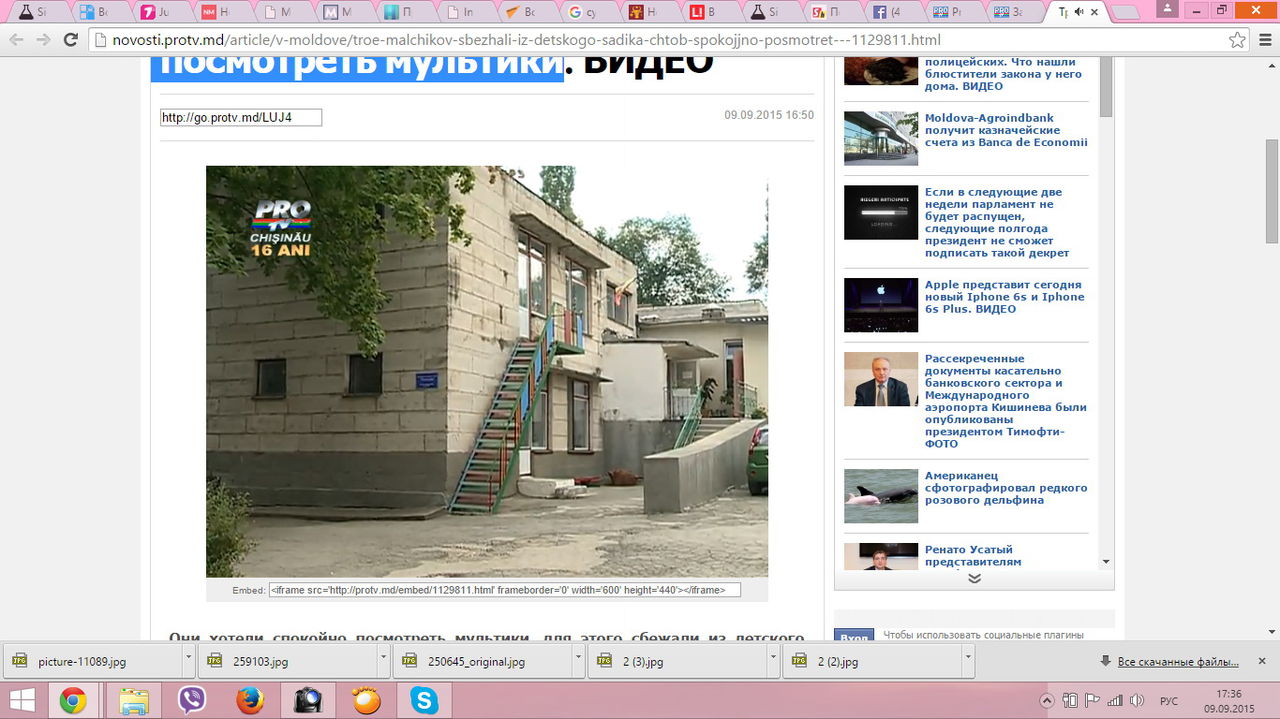Open article about parliament not being dissolved
This screenshot has height=719, width=1280.
click(997, 222)
